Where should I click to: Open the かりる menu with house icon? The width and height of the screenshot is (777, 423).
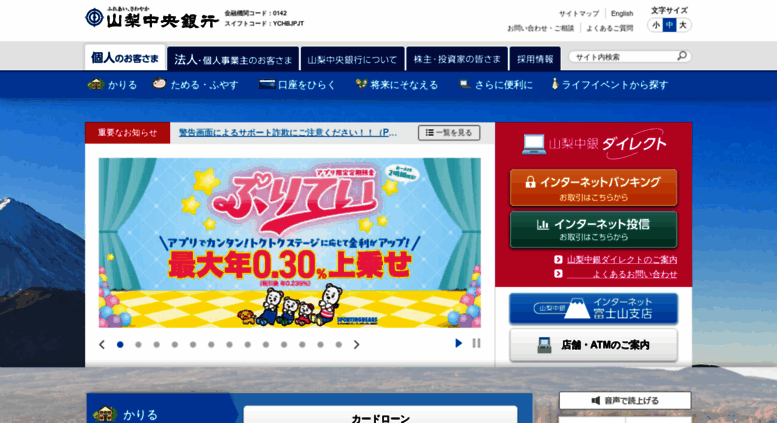tap(112, 85)
